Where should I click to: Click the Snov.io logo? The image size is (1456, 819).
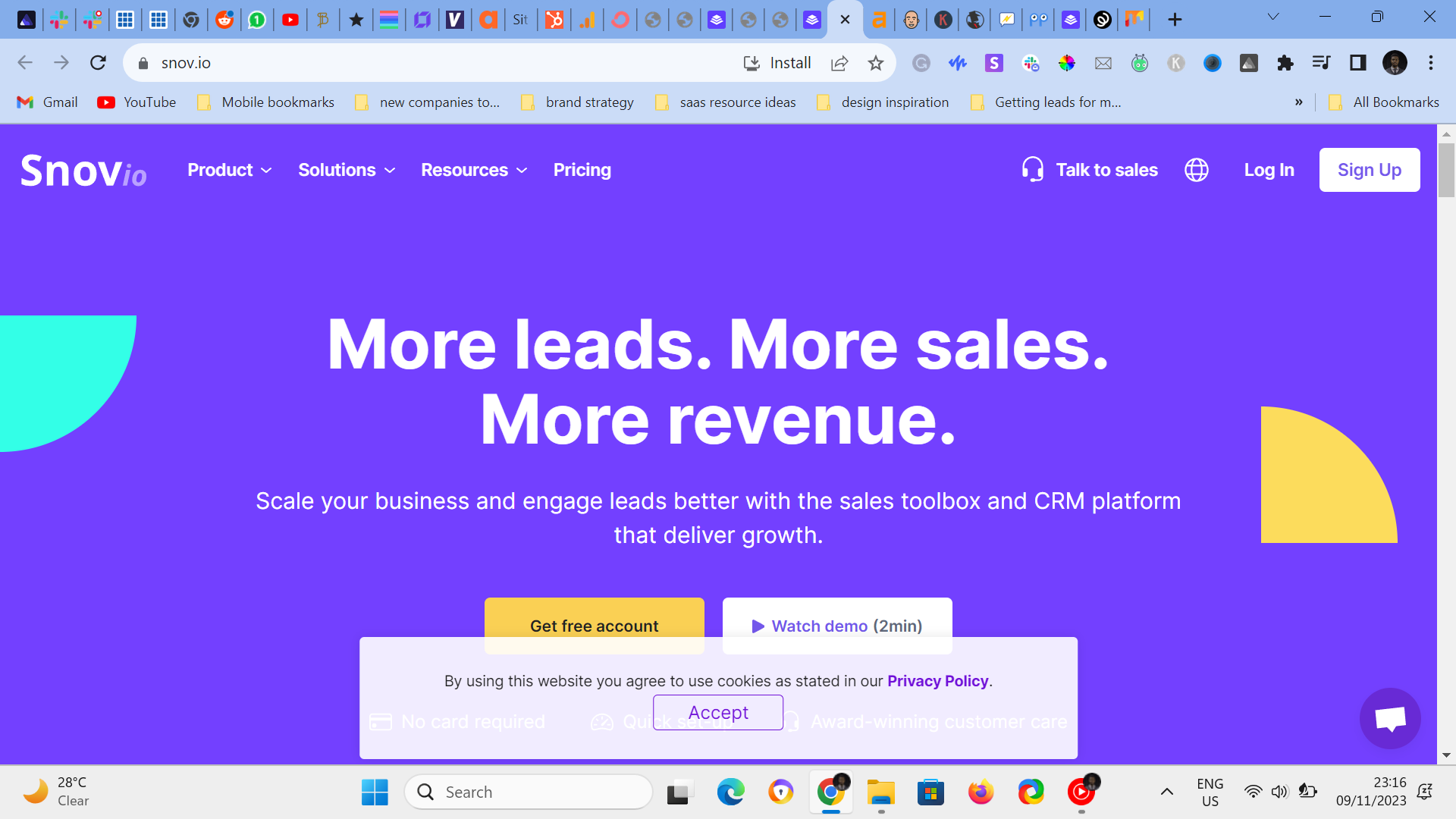(x=83, y=171)
